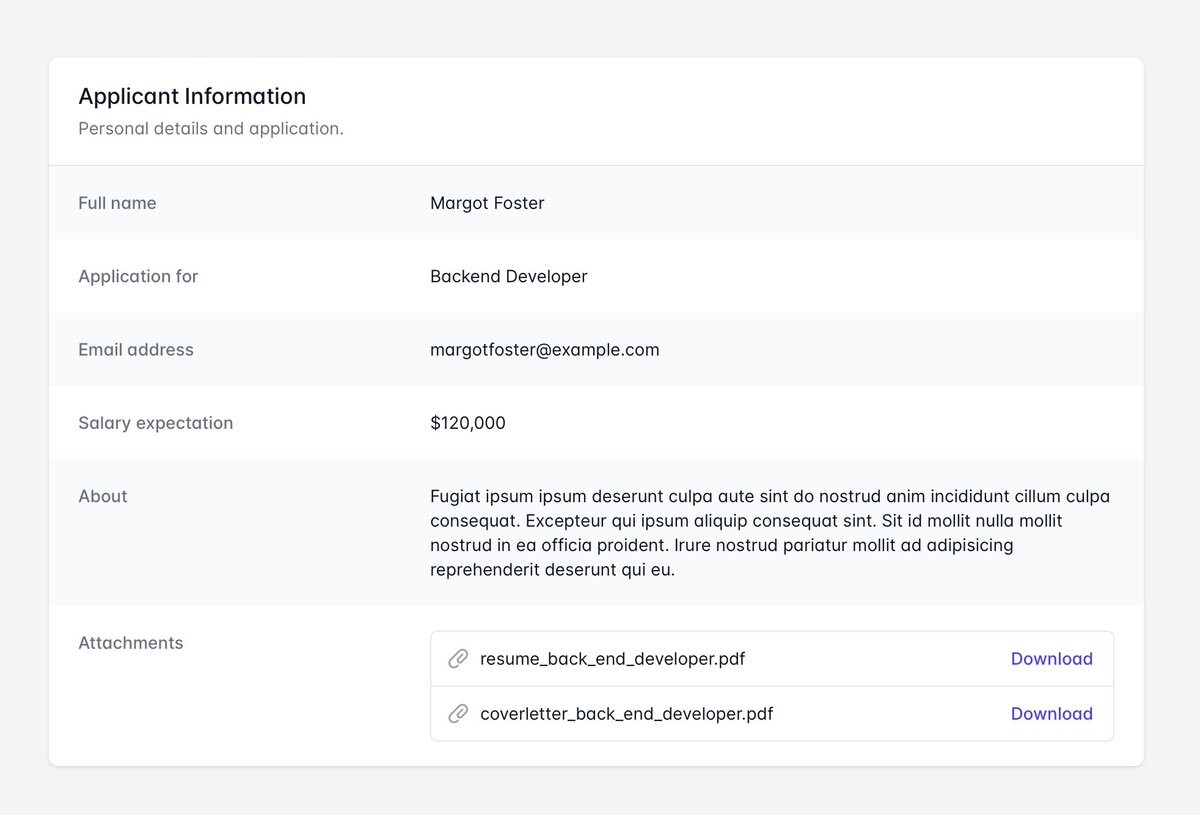Click the margotfoster@example.com email value
1200x815 pixels.
point(545,350)
